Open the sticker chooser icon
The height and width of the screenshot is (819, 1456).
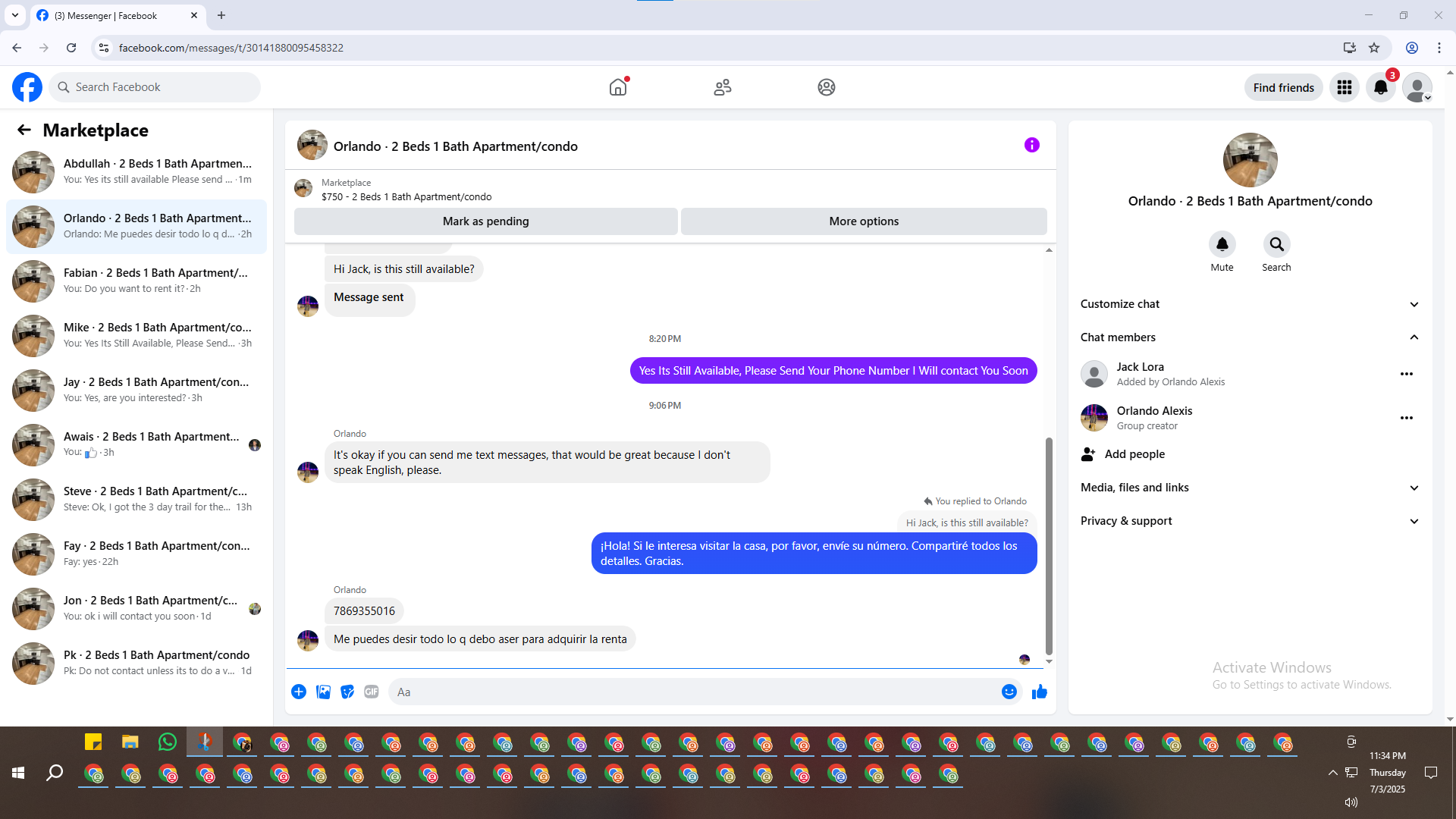(x=347, y=692)
